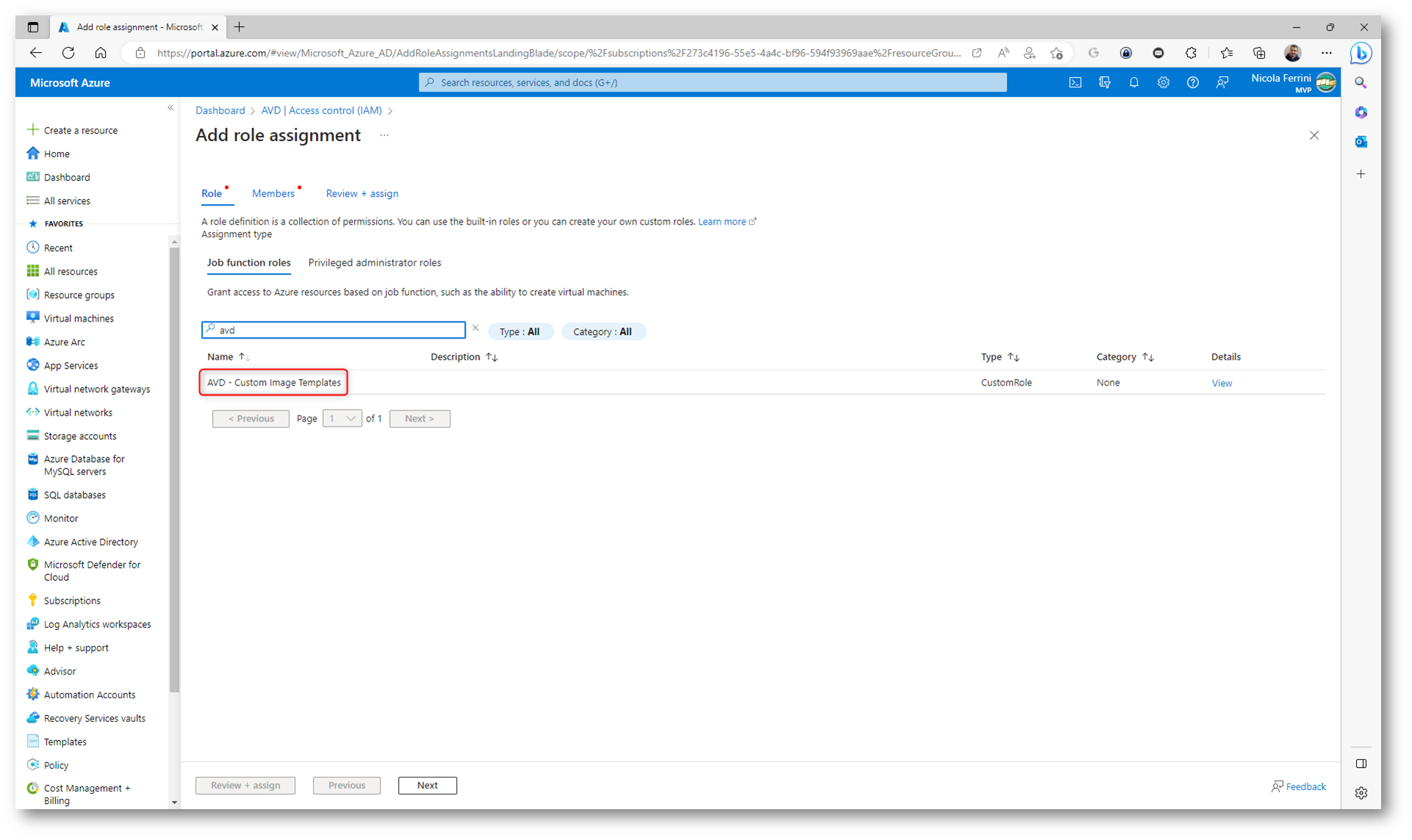
Task: Open Azure Cloud Shell icon
Action: pos(1075,83)
